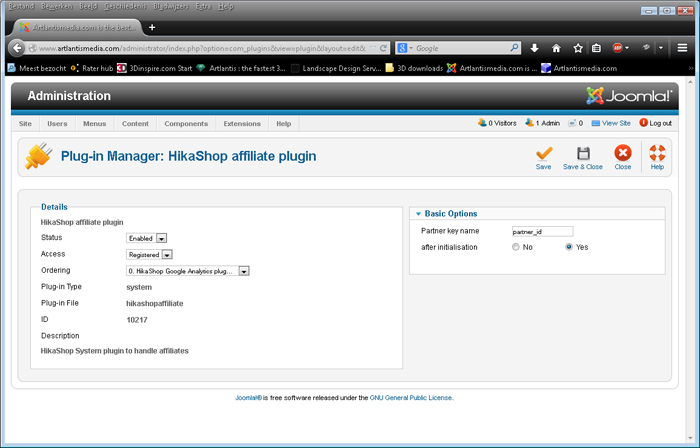The width and height of the screenshot is (700, 448).
Task: Click the Adblock Plus icon
Action: click(x=617, y=48)
